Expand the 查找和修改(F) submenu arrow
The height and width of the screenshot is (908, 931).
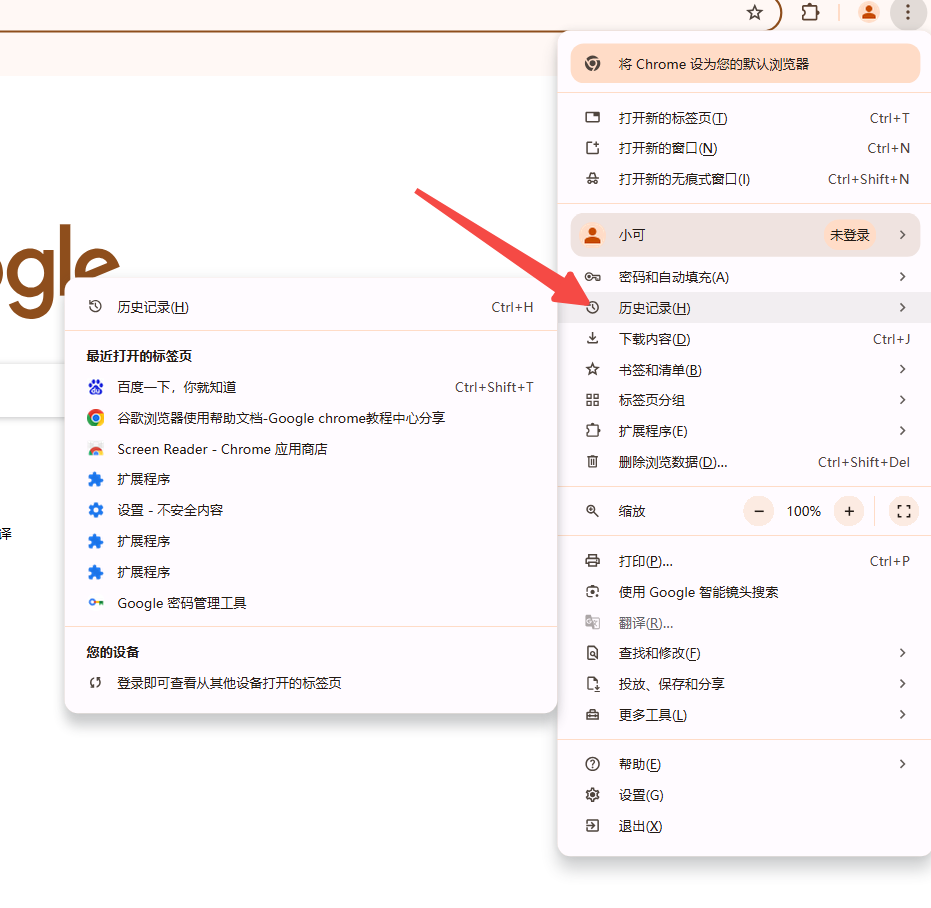[902, 653]
